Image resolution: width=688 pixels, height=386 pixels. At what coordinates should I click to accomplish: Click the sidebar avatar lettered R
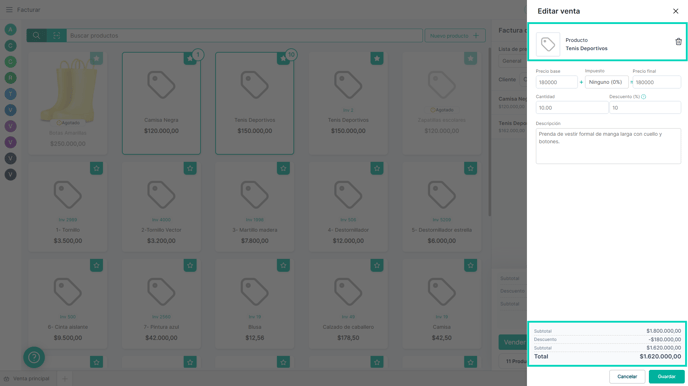click(11, 78)
